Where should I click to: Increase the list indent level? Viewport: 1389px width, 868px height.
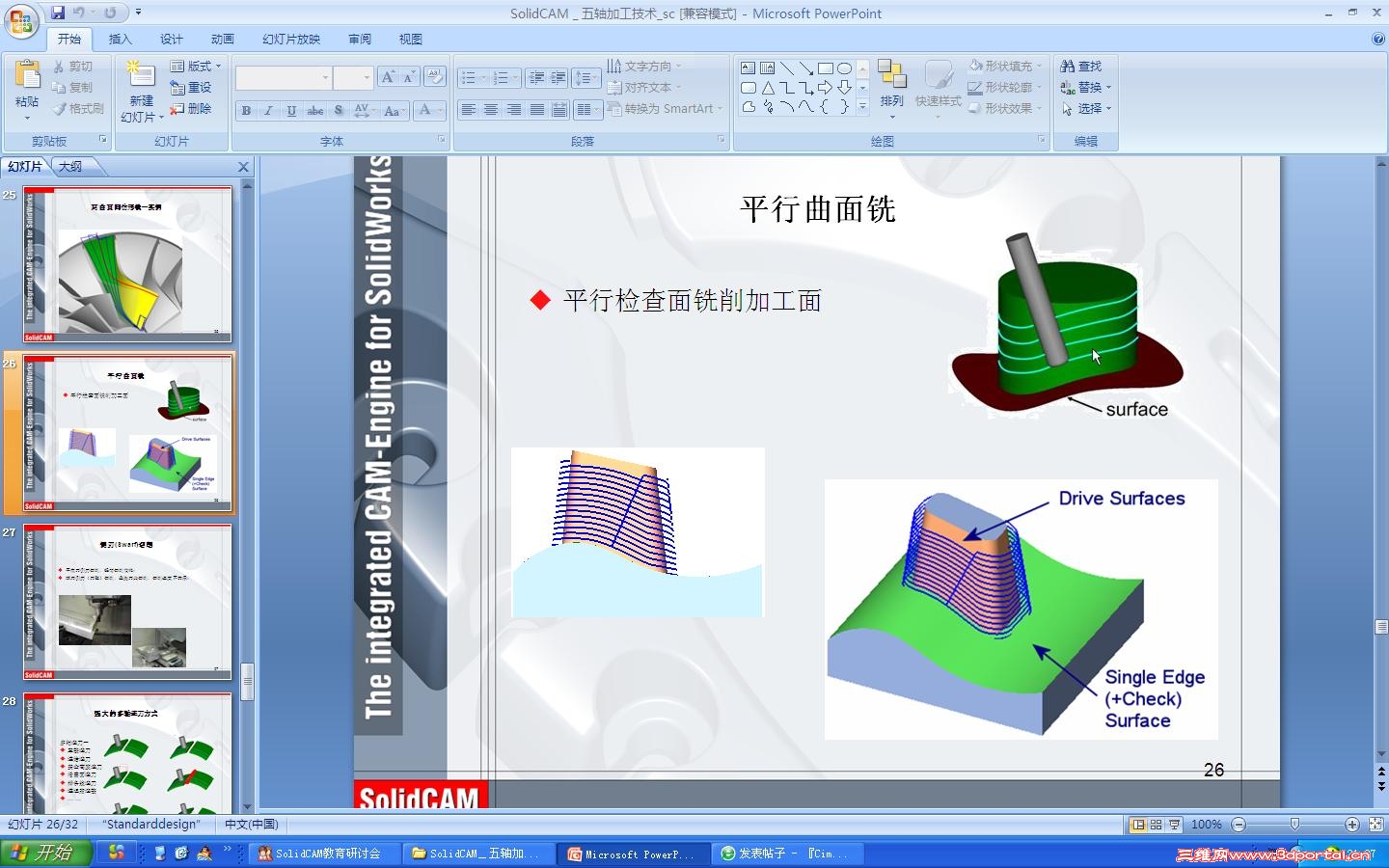pos(558,78)
